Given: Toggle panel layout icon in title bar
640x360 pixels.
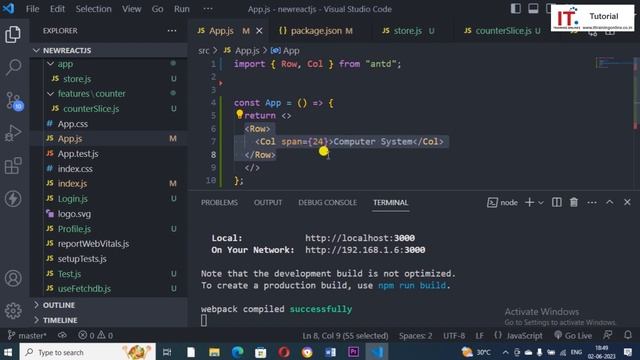Looking at the screenshot, I should click(x=533, y=9).
